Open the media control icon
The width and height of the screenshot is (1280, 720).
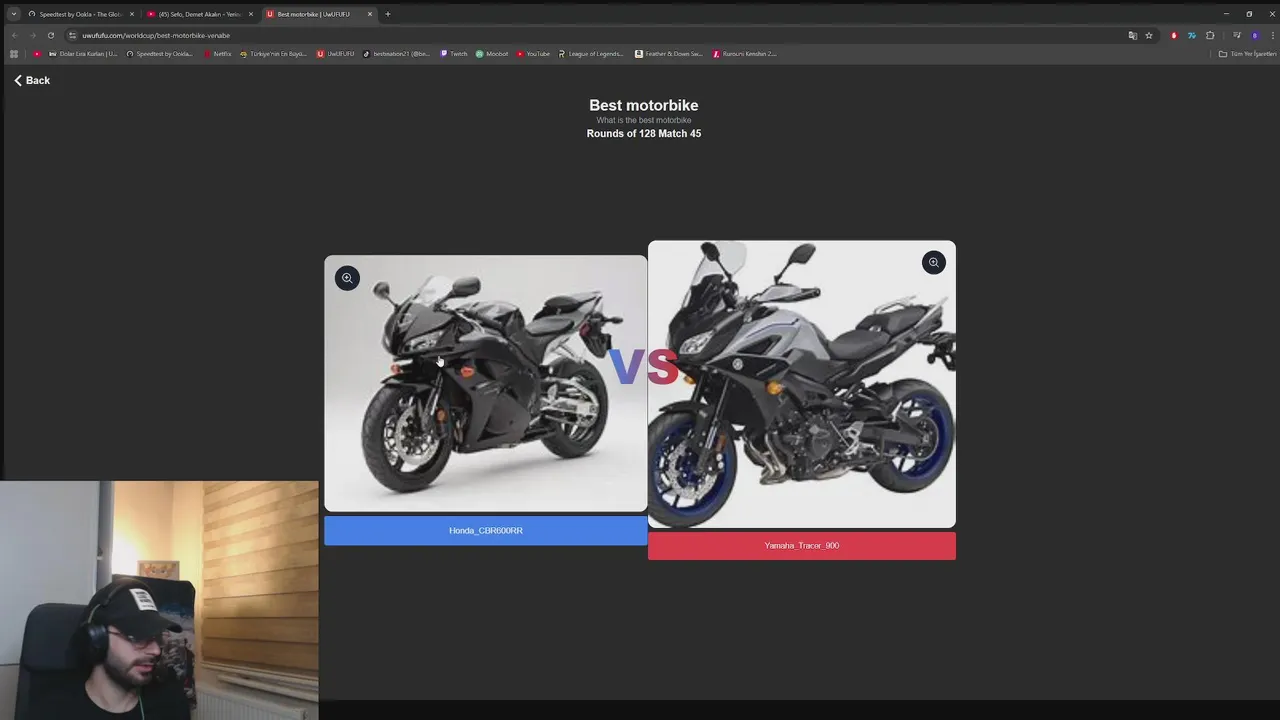point(1237,35)
